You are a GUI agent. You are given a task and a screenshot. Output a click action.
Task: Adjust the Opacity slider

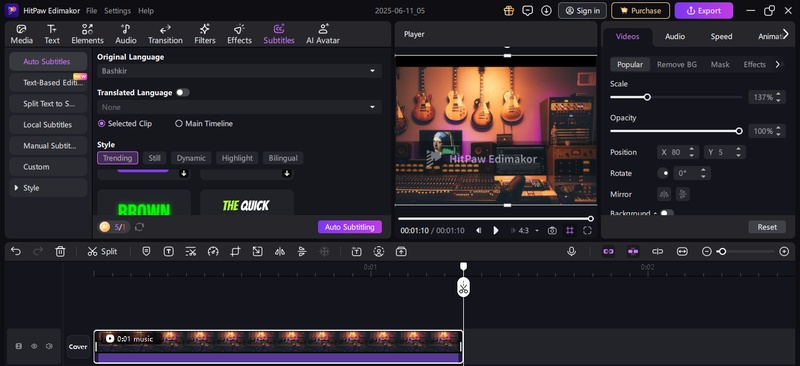tap(676, 131)
